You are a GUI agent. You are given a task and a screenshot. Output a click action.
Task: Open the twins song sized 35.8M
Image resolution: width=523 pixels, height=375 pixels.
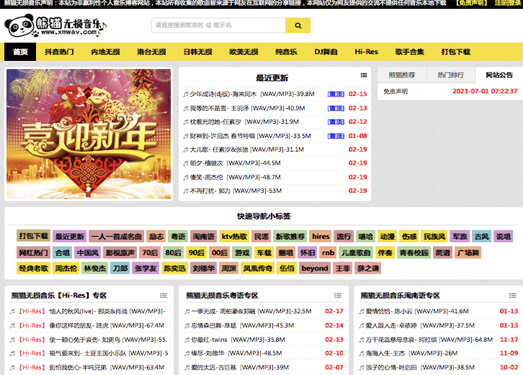238,340
